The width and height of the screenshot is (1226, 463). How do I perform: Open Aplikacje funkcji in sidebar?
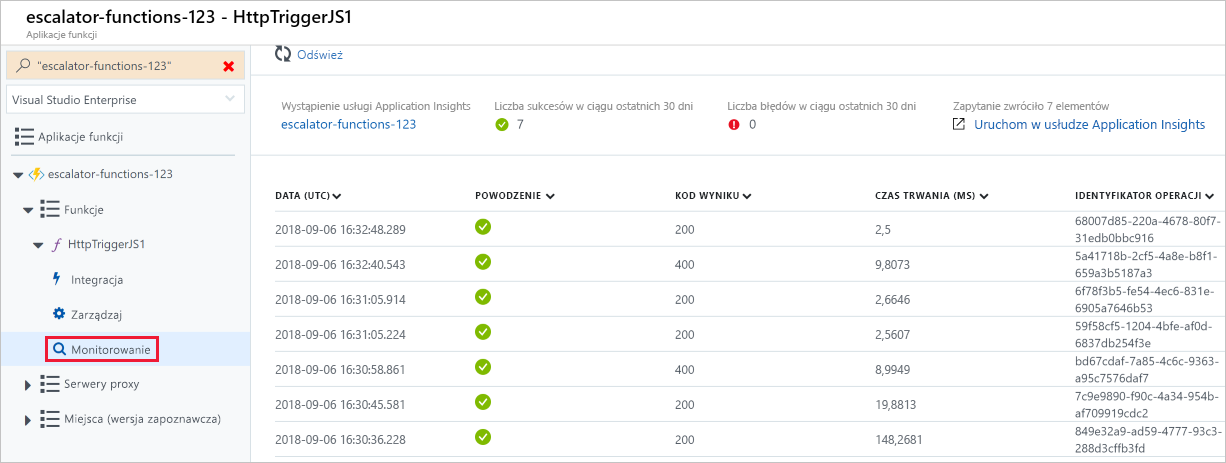tap(81, 136)
